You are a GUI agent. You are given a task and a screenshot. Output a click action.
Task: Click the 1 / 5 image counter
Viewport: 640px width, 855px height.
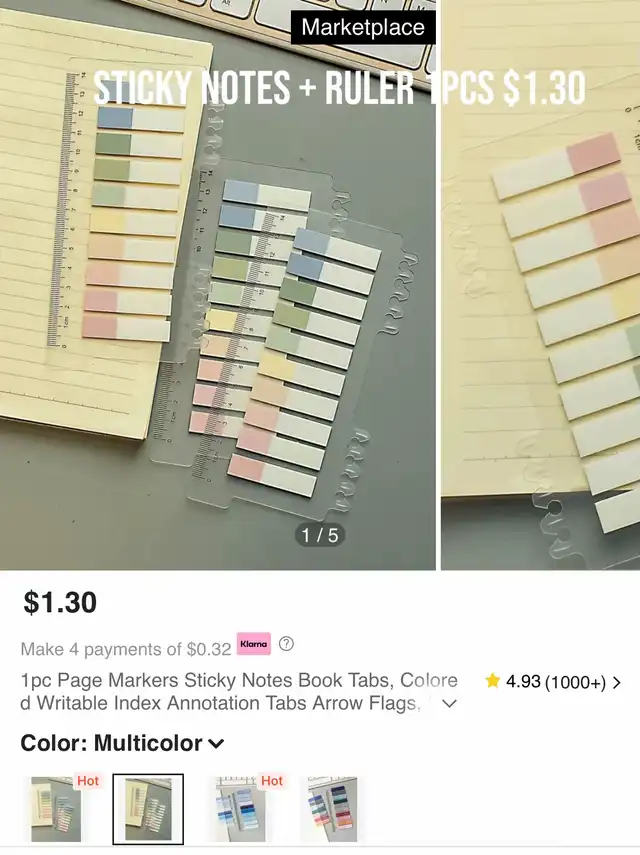pyautogui.click(x=320, y=535)
